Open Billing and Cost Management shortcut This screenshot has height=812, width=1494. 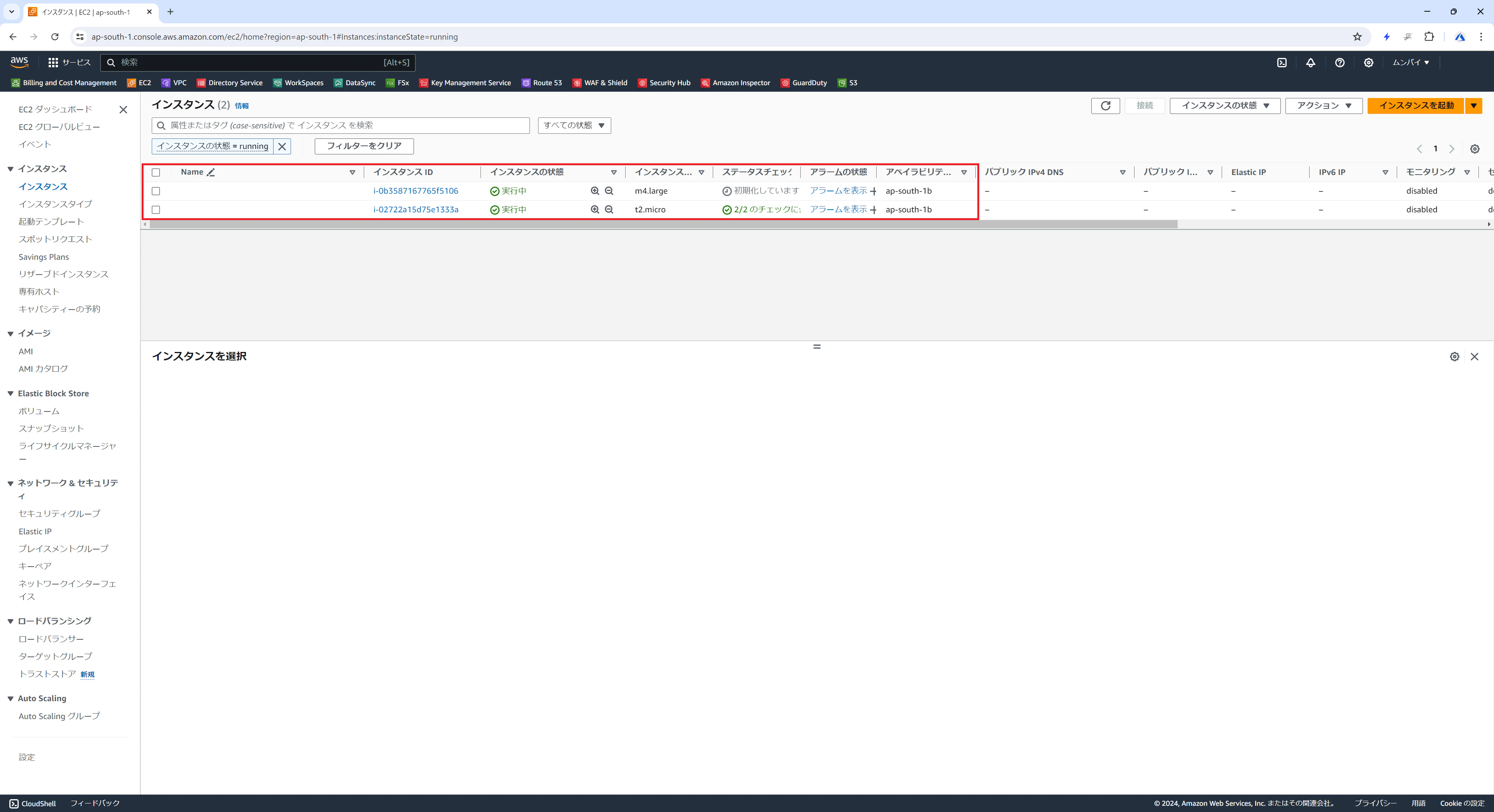coord(64,83)
